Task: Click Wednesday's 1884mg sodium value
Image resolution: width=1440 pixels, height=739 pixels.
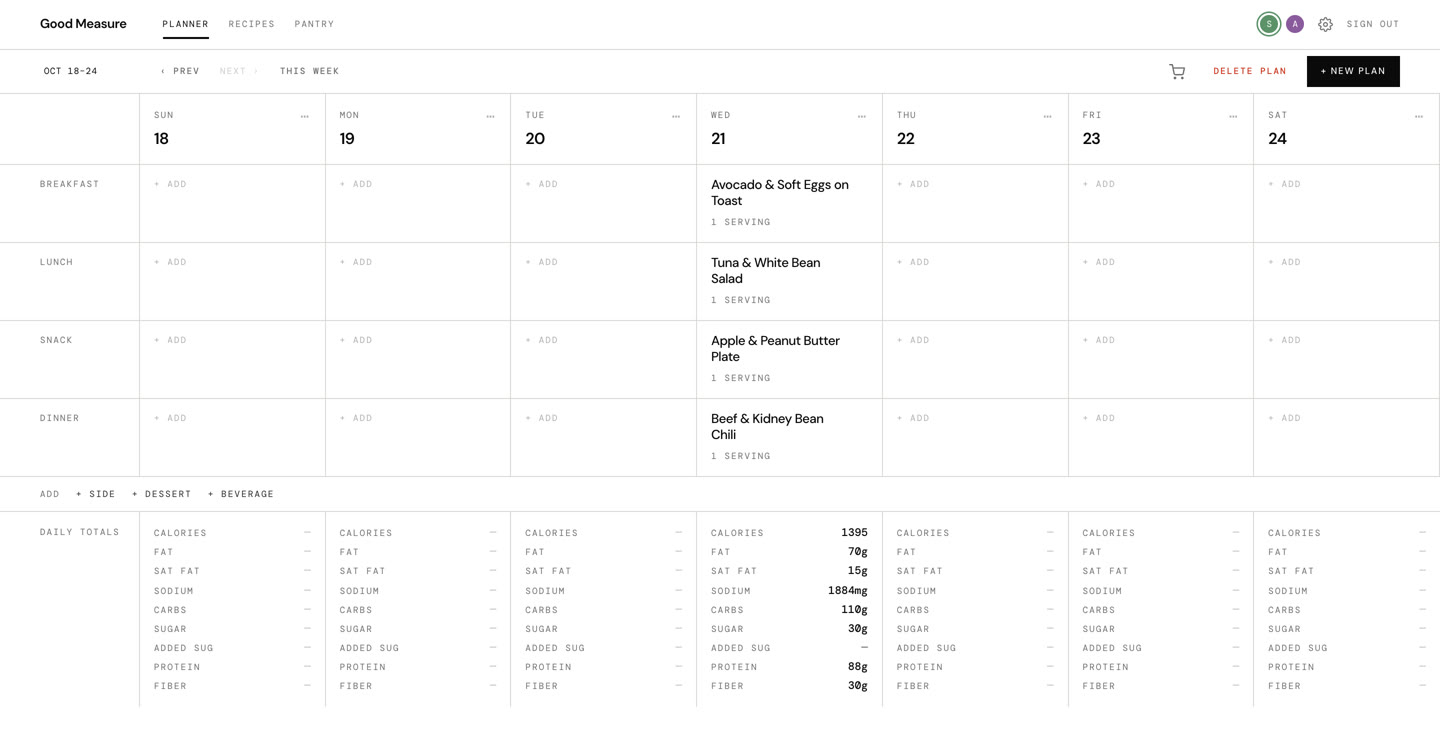Action: [848, 591]
